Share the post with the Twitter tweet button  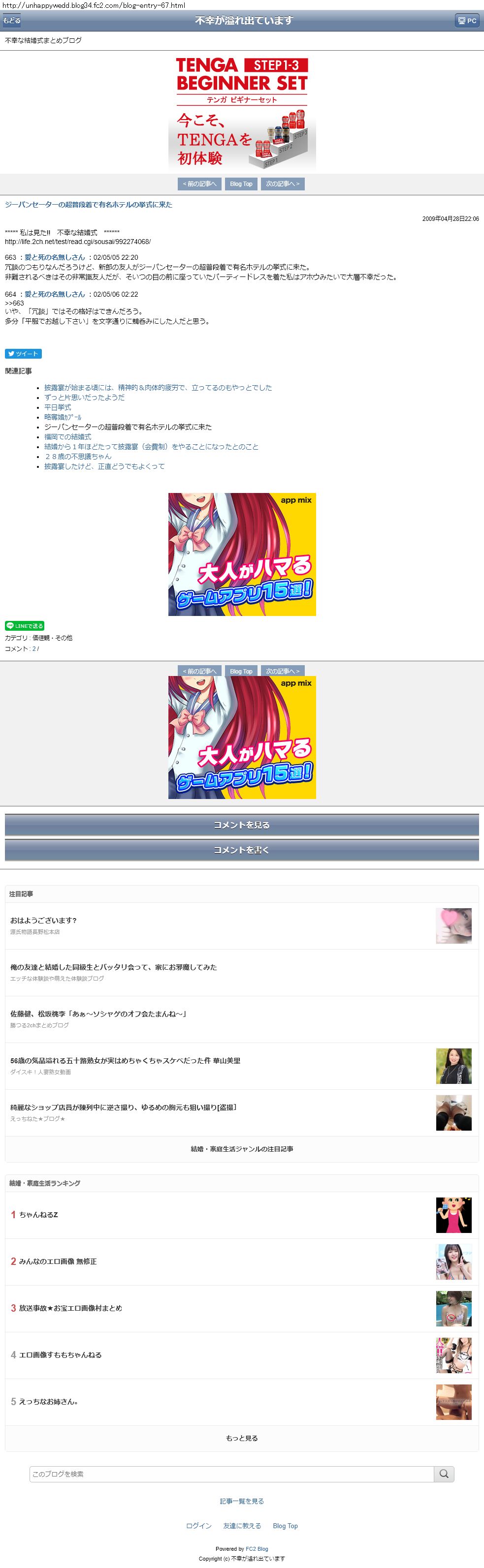tap(23, 354)
